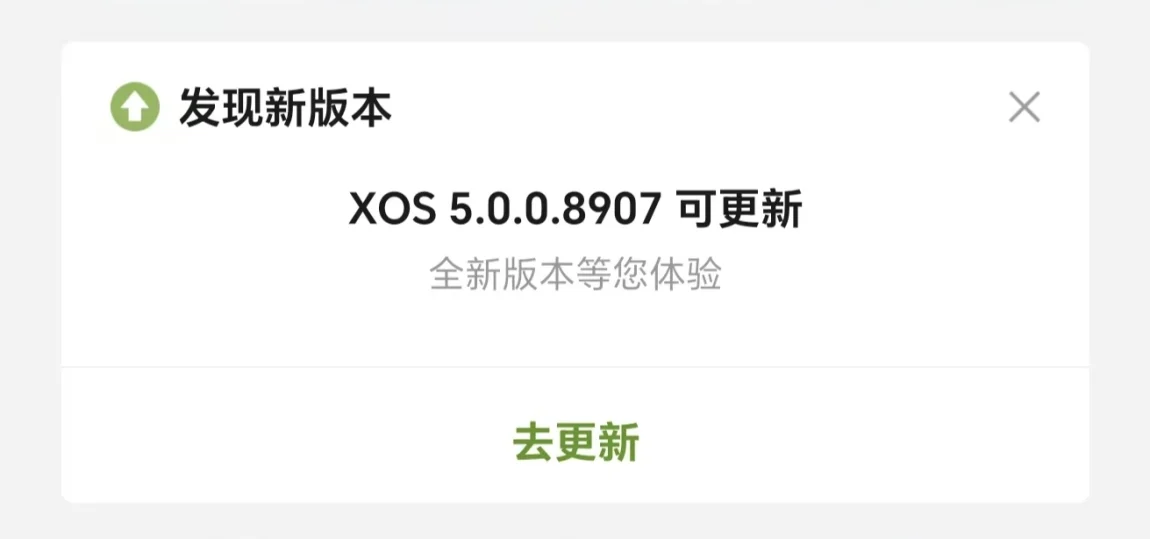Close the update dialog with X
This screenshot has width=1150, height=539.
[x=1024, y=107]
